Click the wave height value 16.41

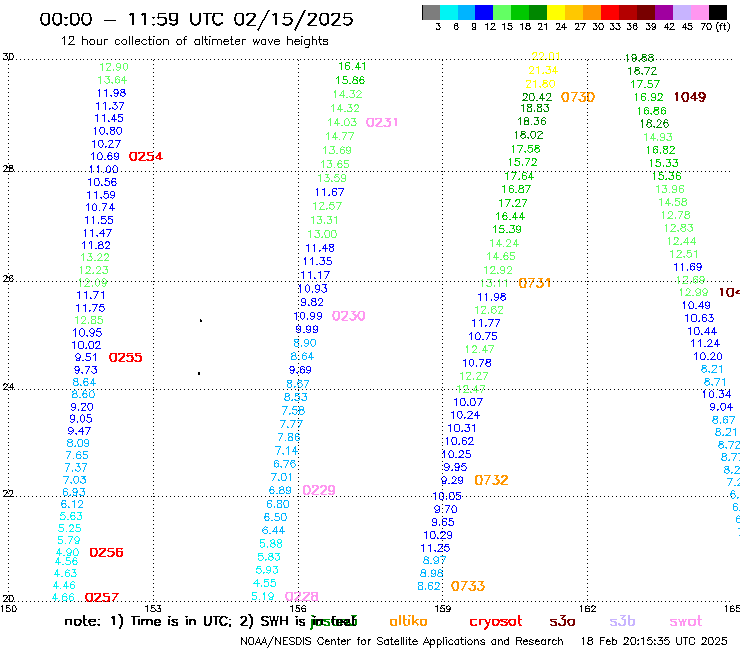coord(353,67)
